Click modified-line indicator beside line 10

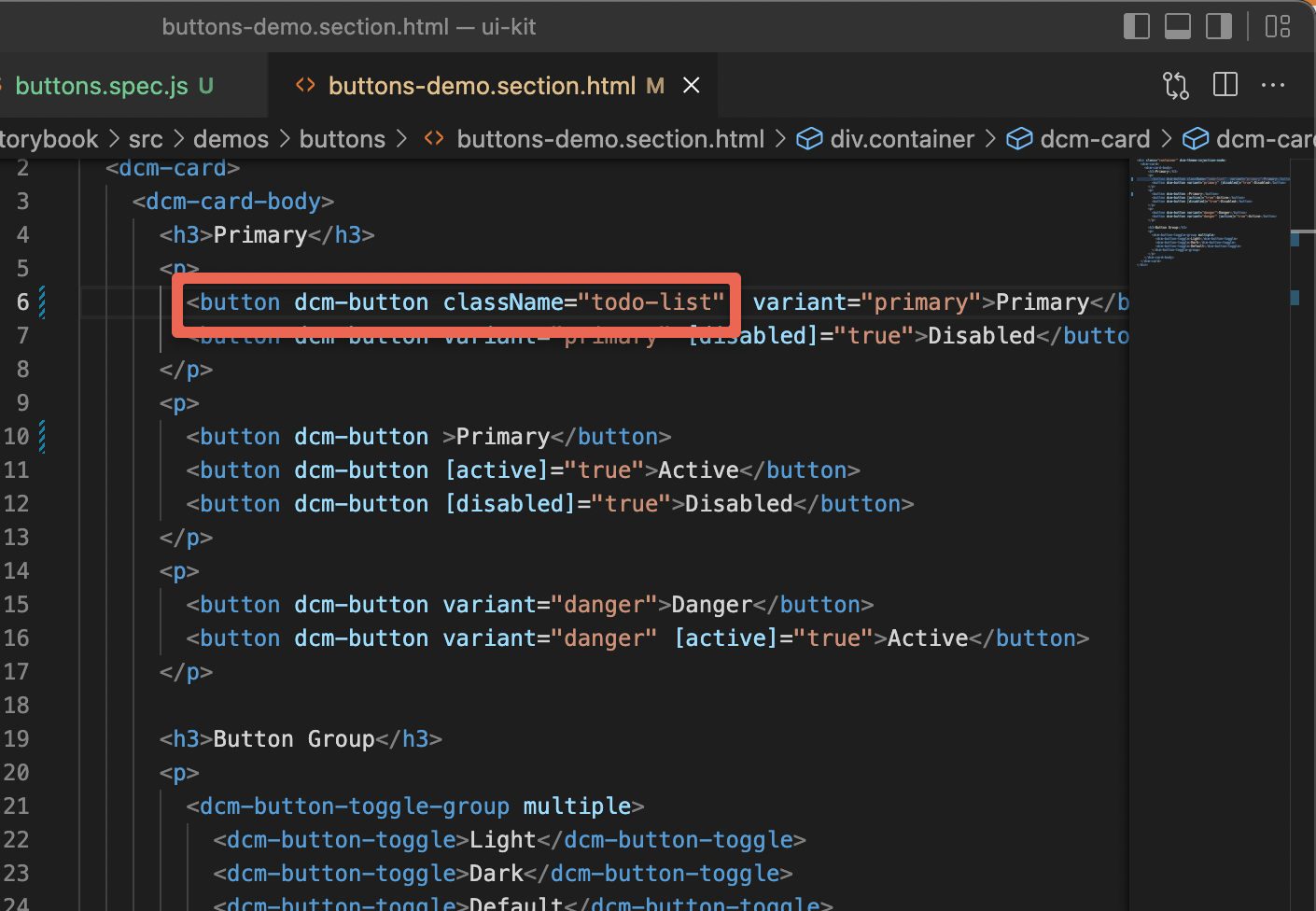[x=42, y=437]
